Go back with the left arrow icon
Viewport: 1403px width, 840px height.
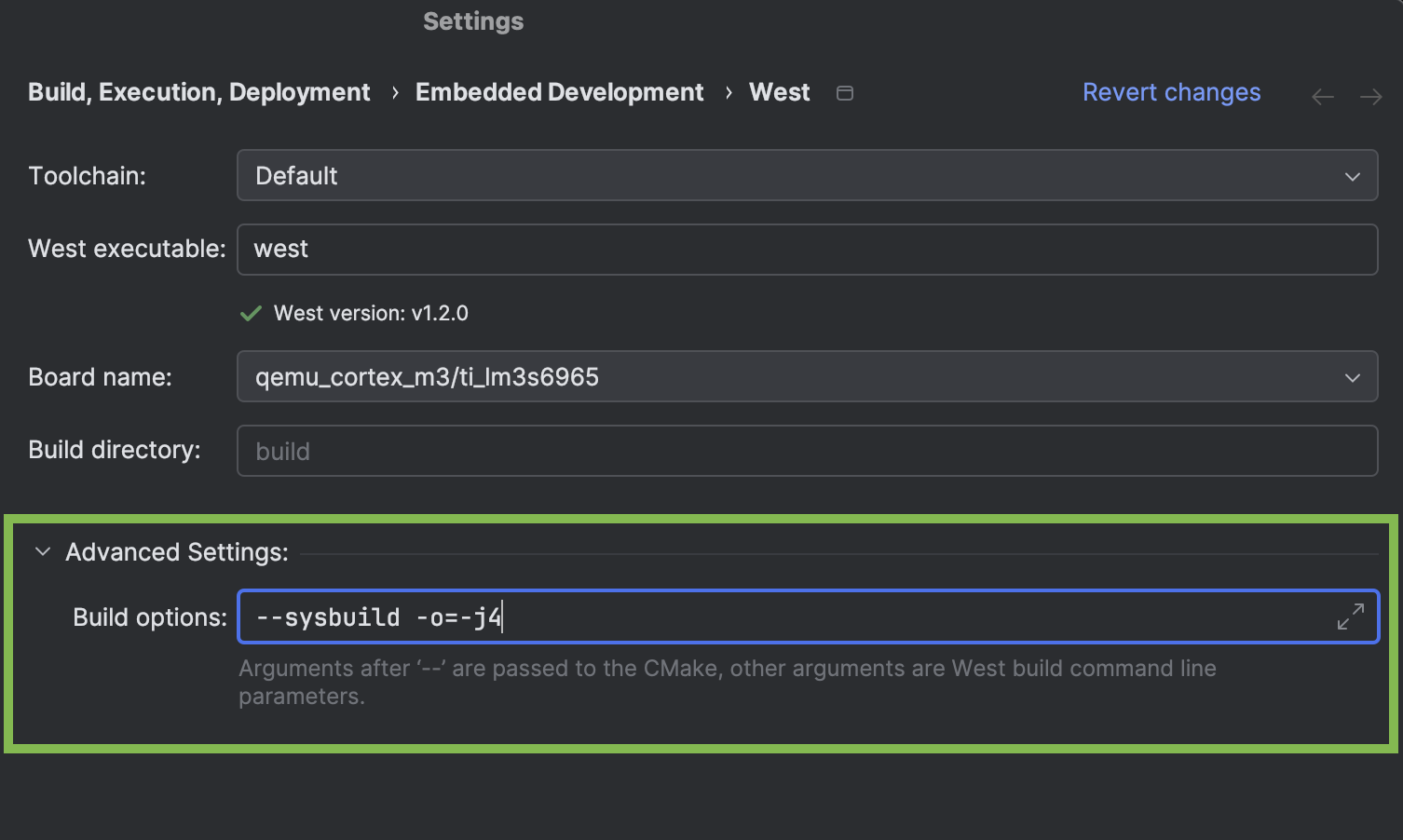click(x=1322, y=97)
